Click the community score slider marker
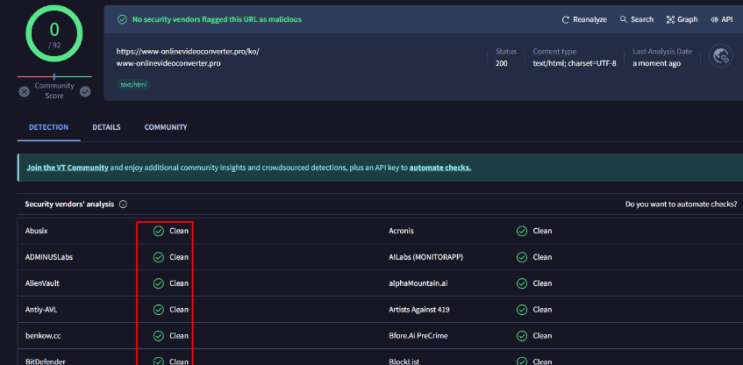 54,76
